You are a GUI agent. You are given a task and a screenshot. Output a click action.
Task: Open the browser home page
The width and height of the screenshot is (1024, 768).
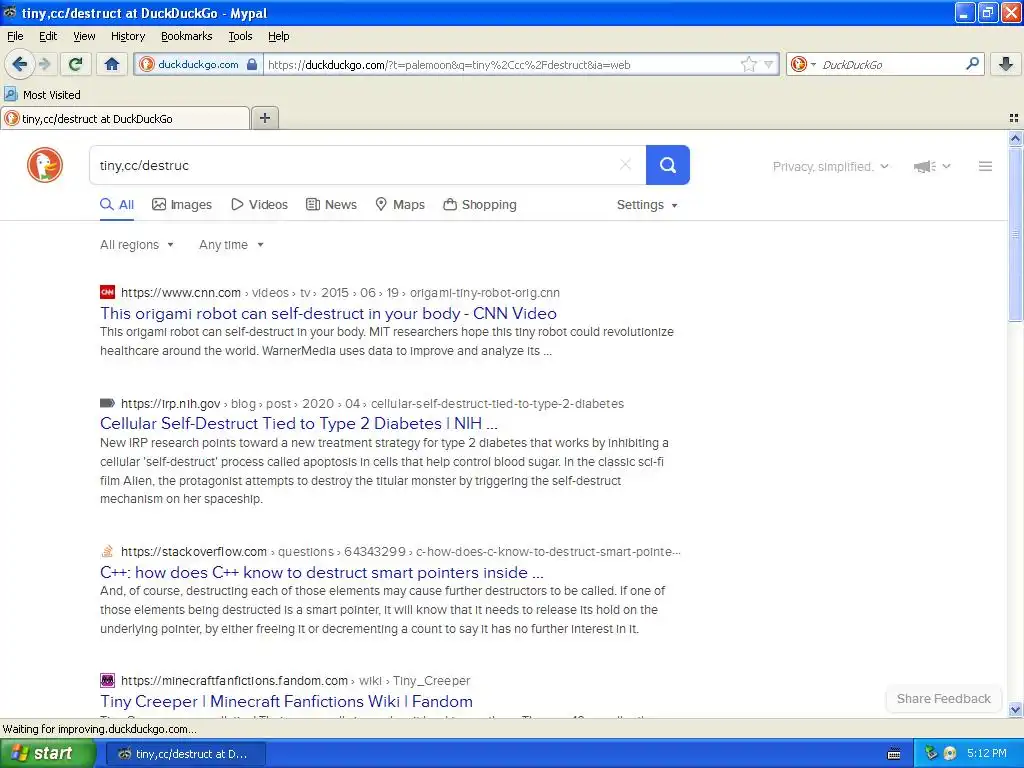(x=112, y=64)
